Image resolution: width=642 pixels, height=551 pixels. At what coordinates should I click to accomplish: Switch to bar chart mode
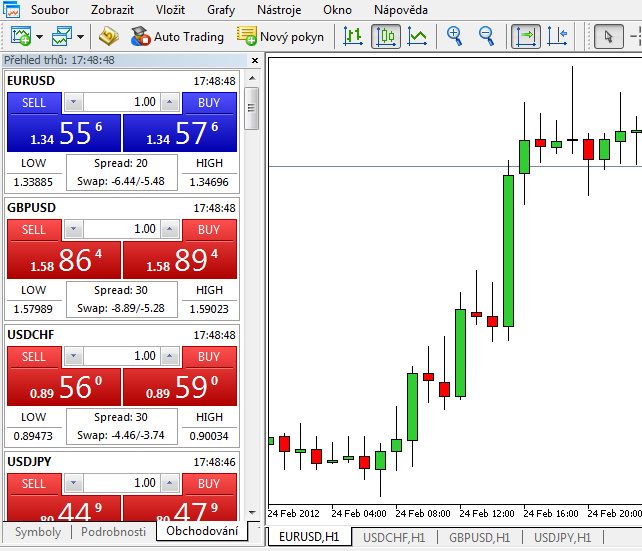(x=353, y=36)
